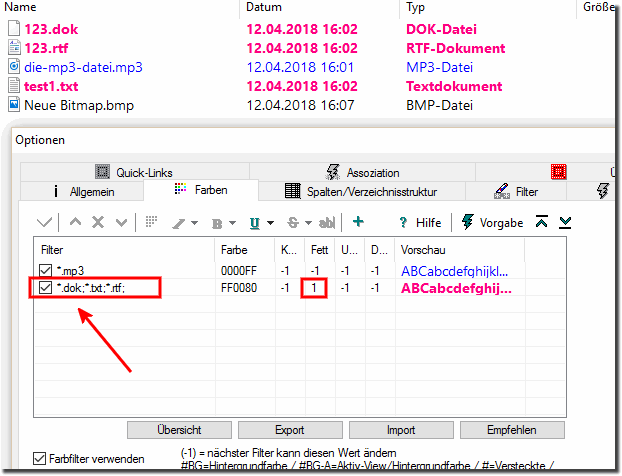Viewport: 622px width, 476px height.
Task: Move filter down with the down arrow
Action: pos(121,223)
